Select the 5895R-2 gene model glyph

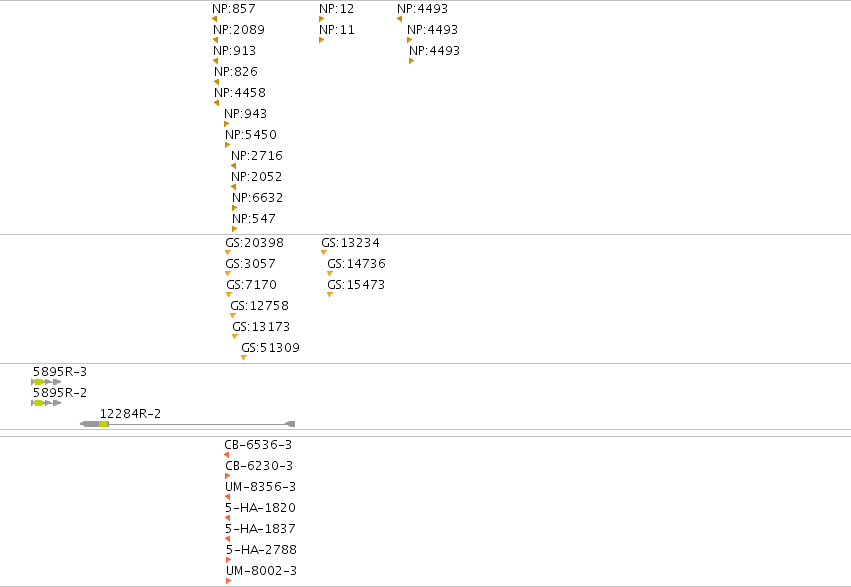(46, 403)
